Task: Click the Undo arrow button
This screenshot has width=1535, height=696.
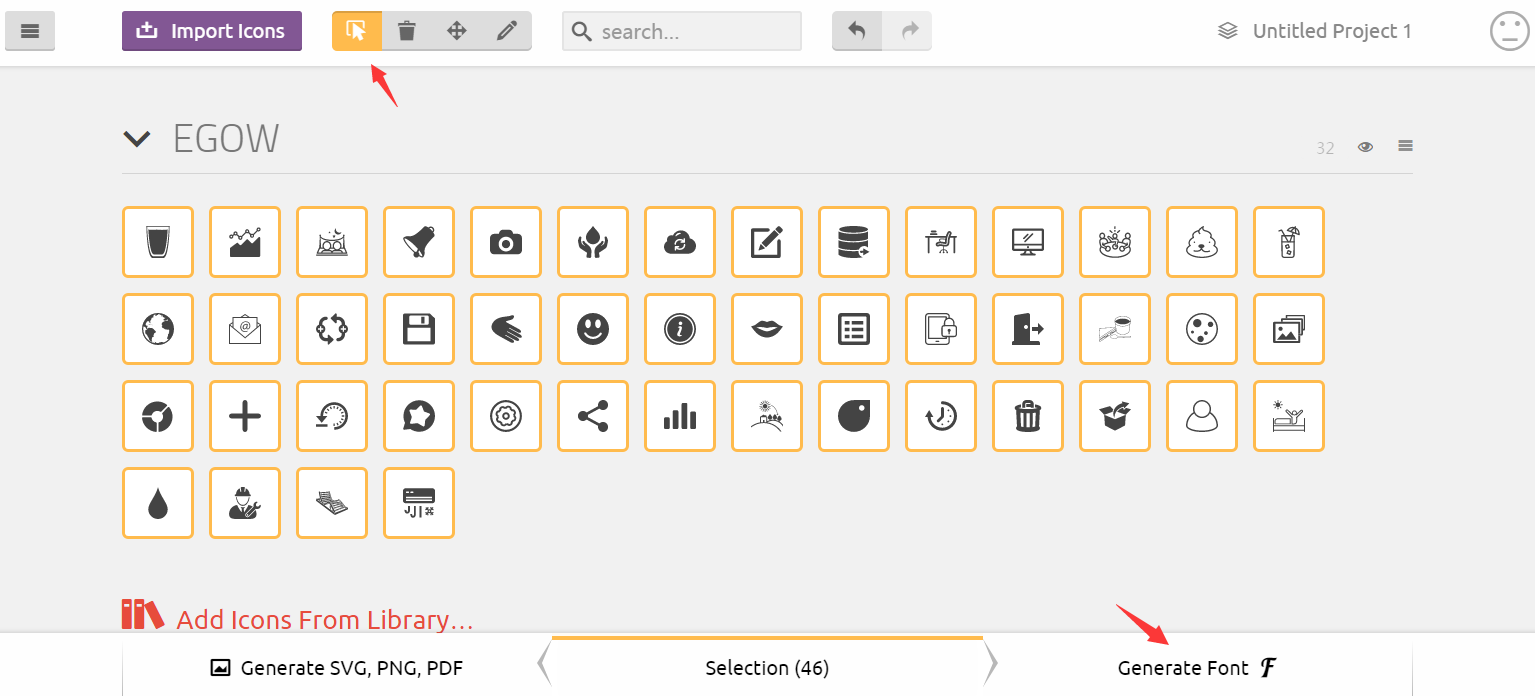Action: coord(857,31)
